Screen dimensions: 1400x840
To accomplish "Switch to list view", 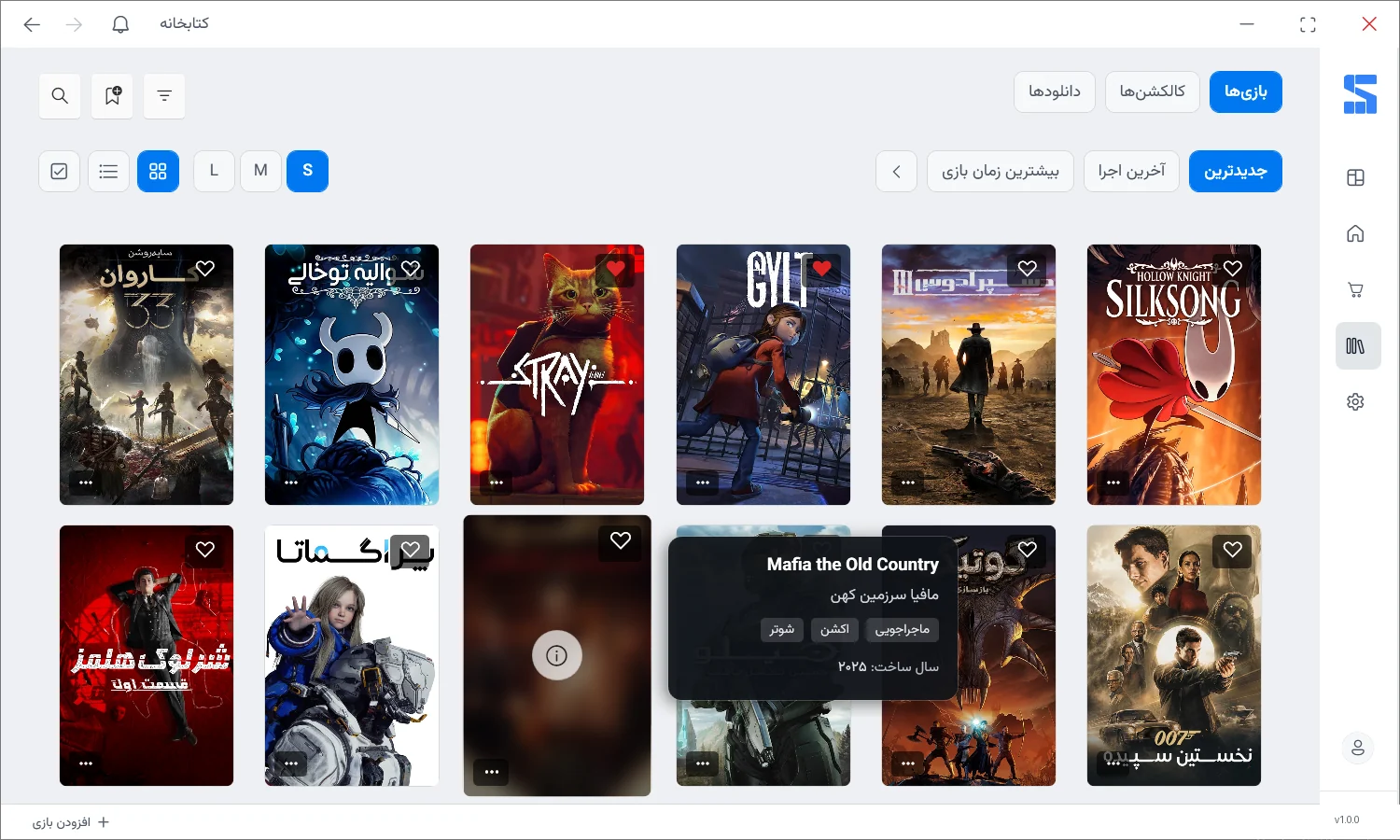I will point(108,172).
